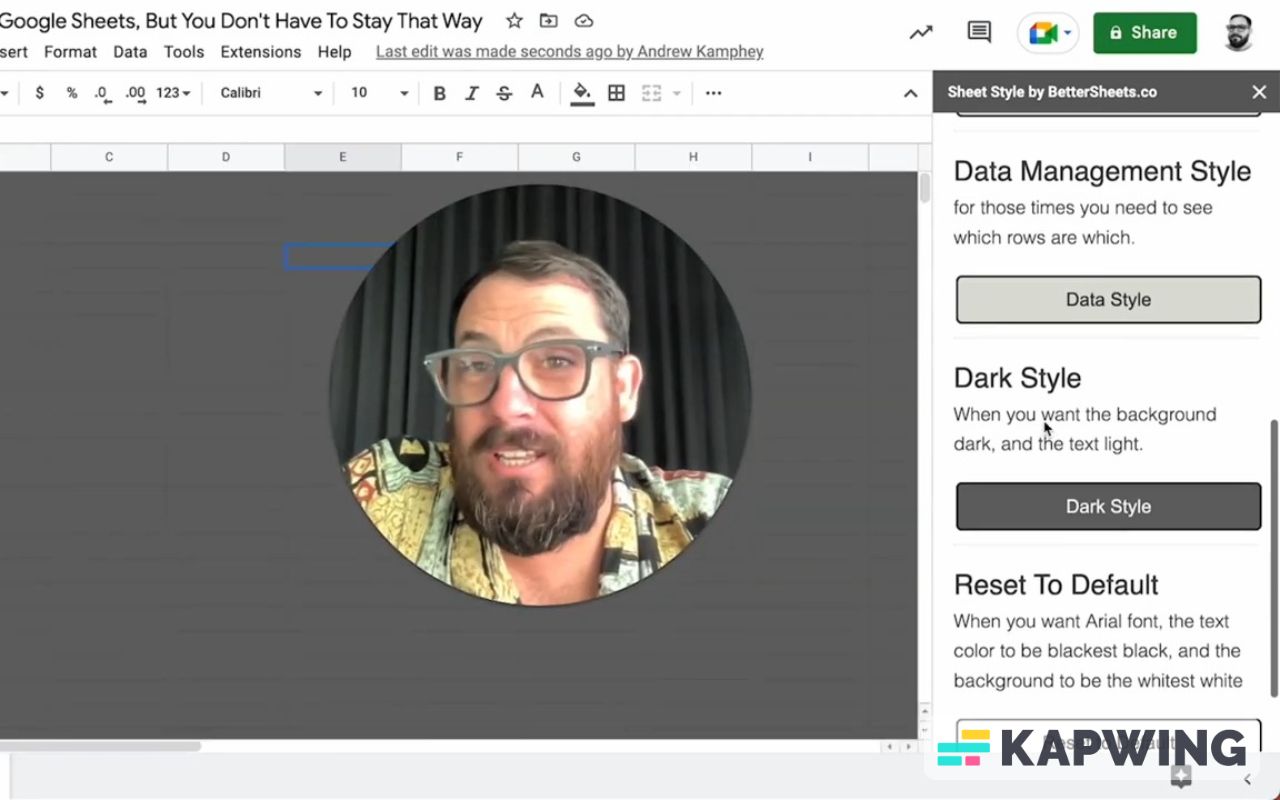1280x800 pixels.
Task: Open the fill color picker
Action: pos(582,93)
